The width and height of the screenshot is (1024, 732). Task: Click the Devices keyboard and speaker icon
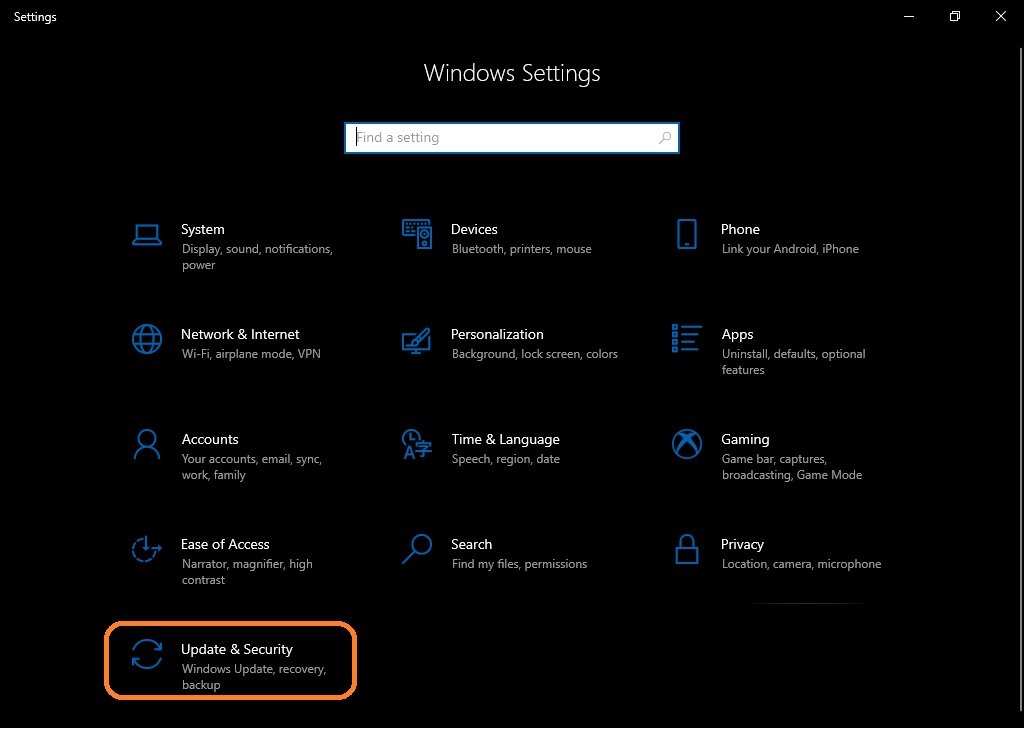tap(417, 234)
